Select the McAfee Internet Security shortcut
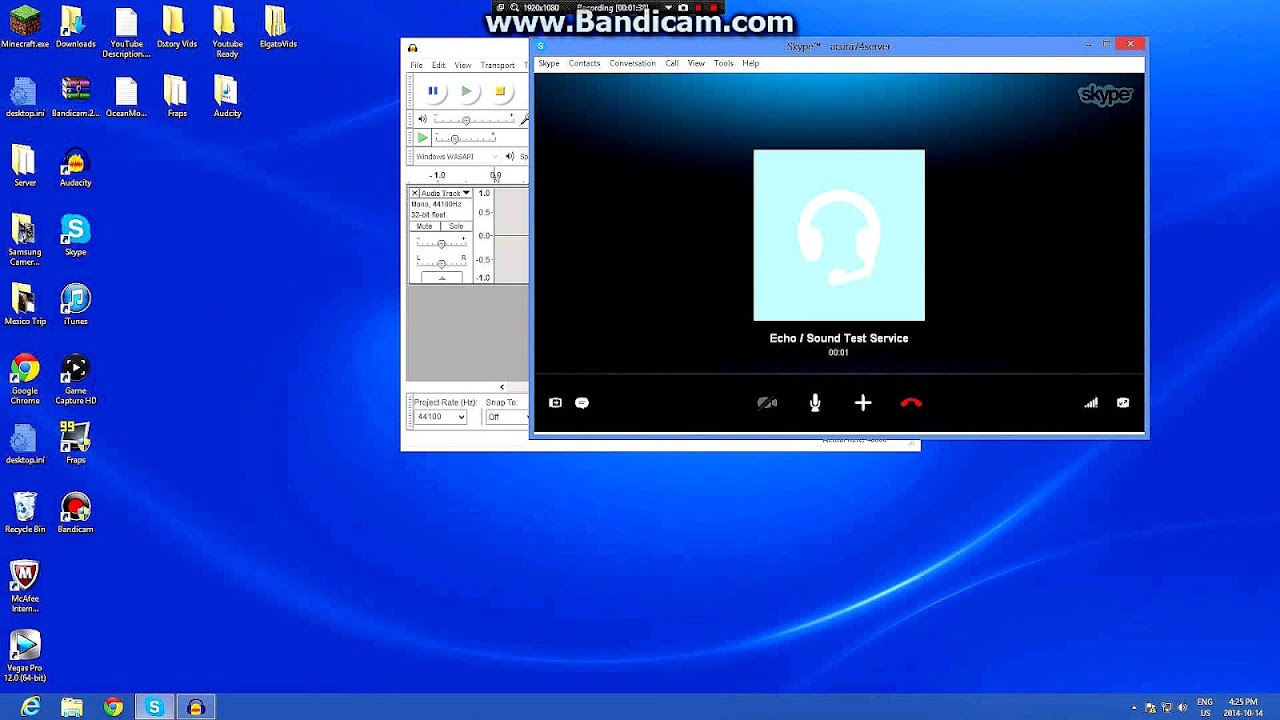1280x720 pixels. tap(25, 587)
